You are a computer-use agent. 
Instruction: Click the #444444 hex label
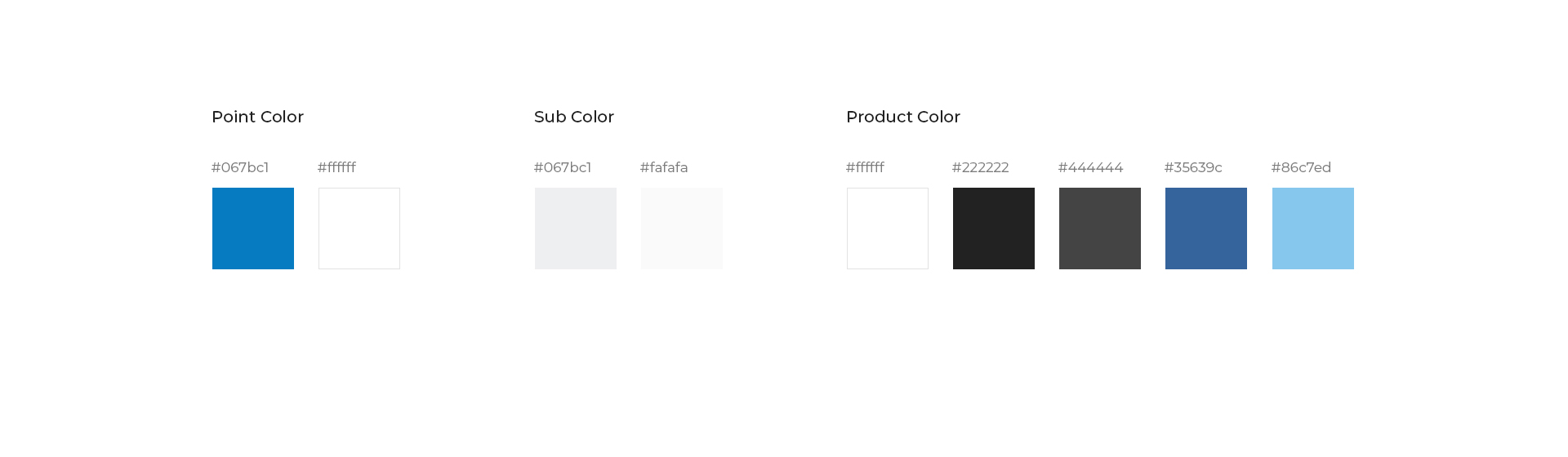[x=1091, y=167]
